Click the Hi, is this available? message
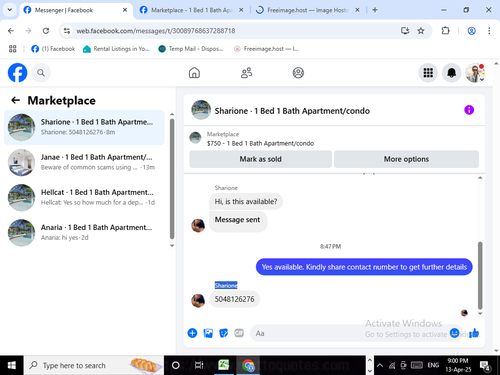Image resolution: width=500 pixels, height=375 pixels. (x=246, y=202)
